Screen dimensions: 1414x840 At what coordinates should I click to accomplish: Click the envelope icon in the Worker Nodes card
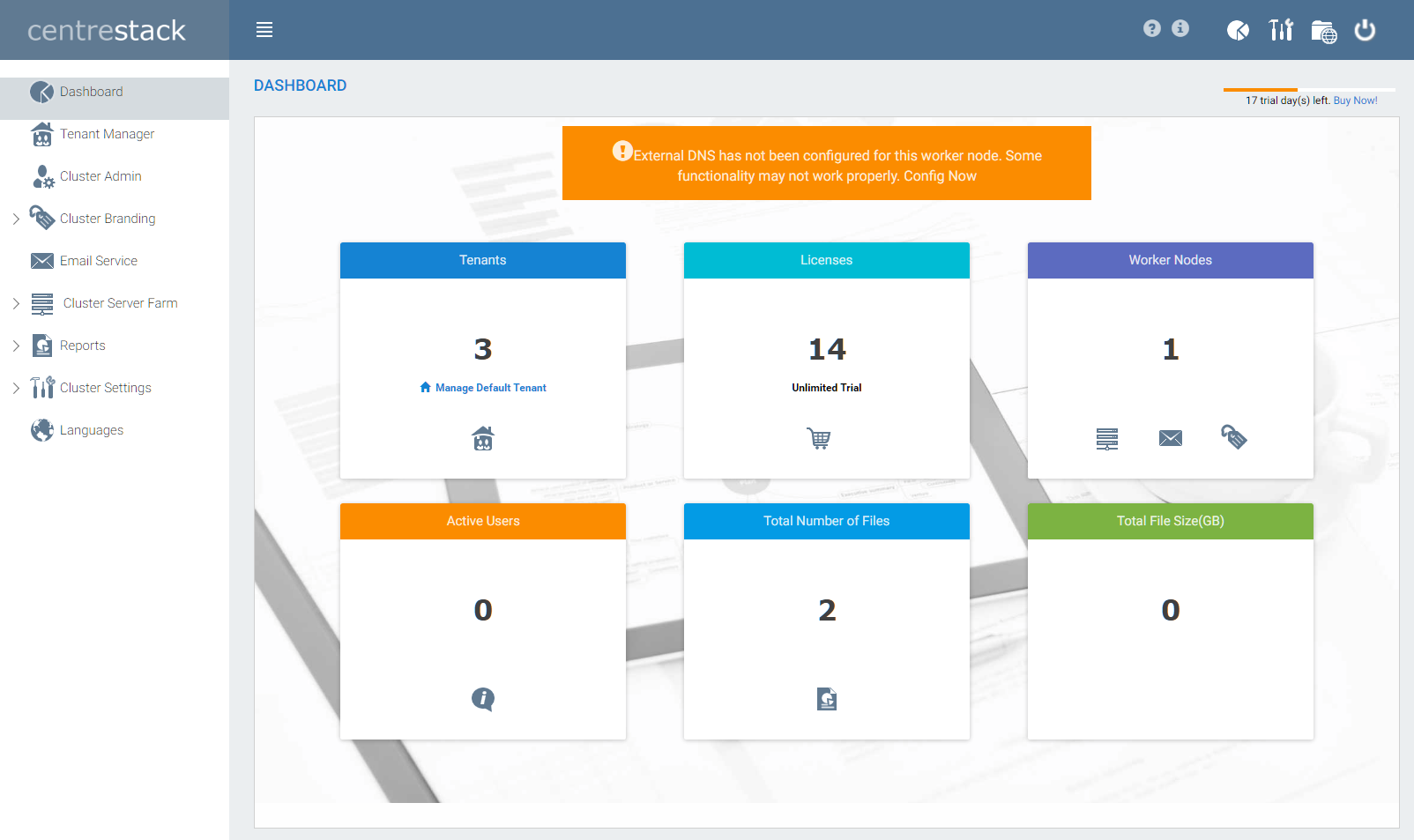tap(1171, 438)
